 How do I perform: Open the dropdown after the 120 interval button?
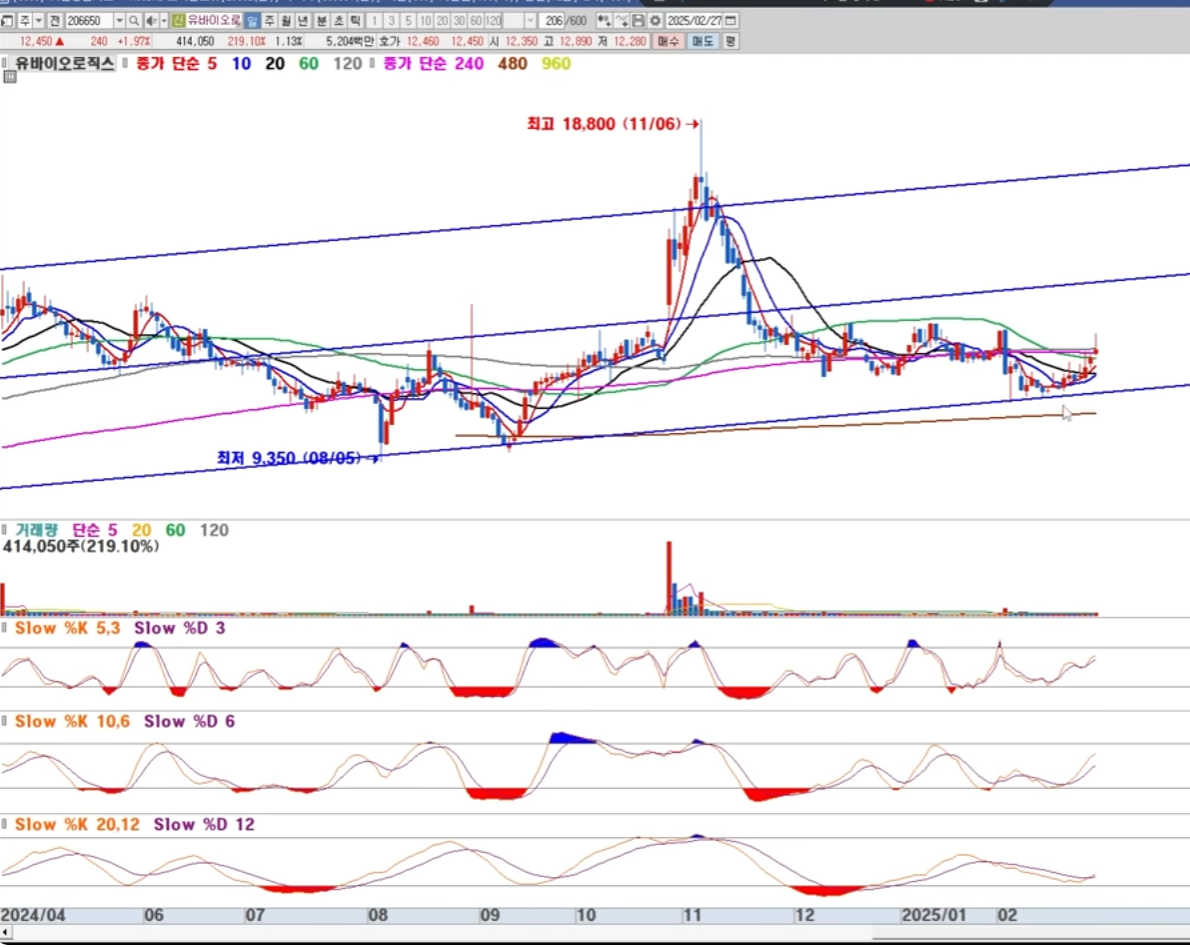[530, 20]
